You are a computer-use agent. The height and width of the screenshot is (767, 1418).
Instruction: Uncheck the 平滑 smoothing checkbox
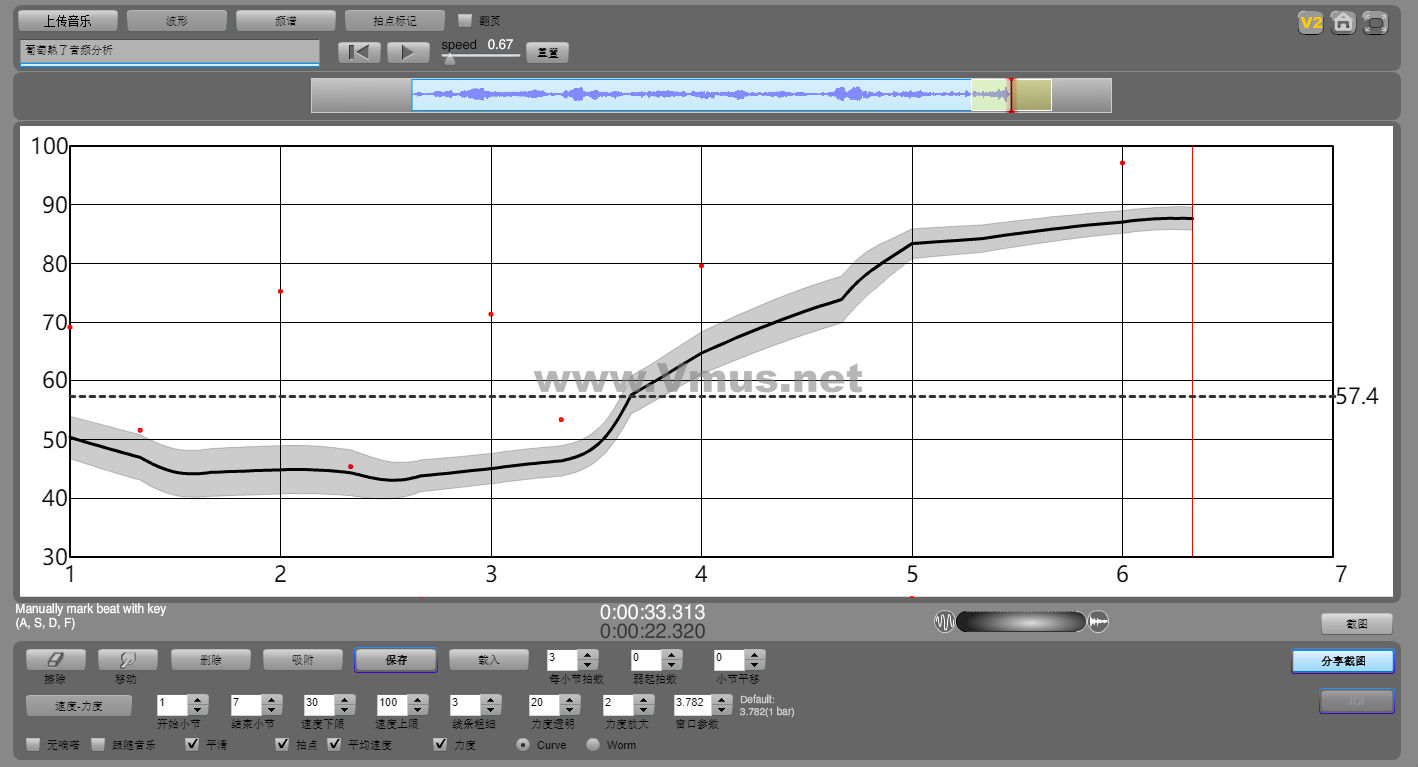pyautogui.click(x=193, y=744)
